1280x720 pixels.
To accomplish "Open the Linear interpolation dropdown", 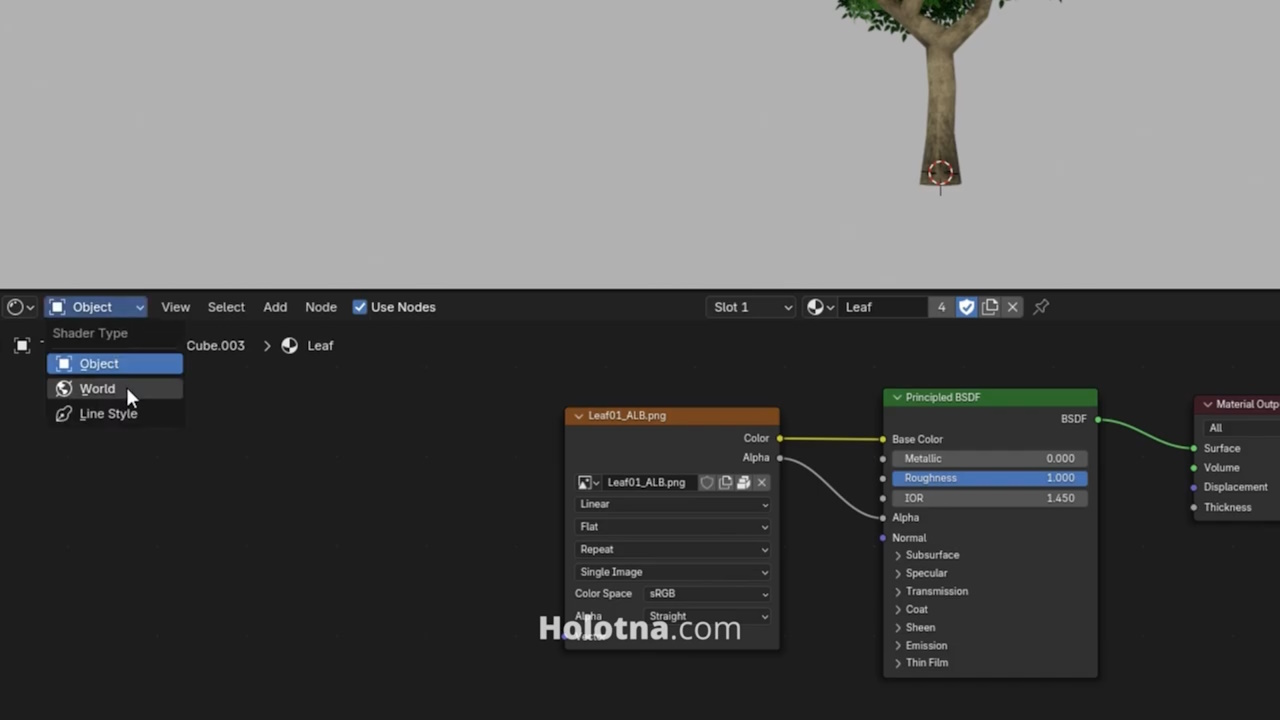I will point(673,504).
